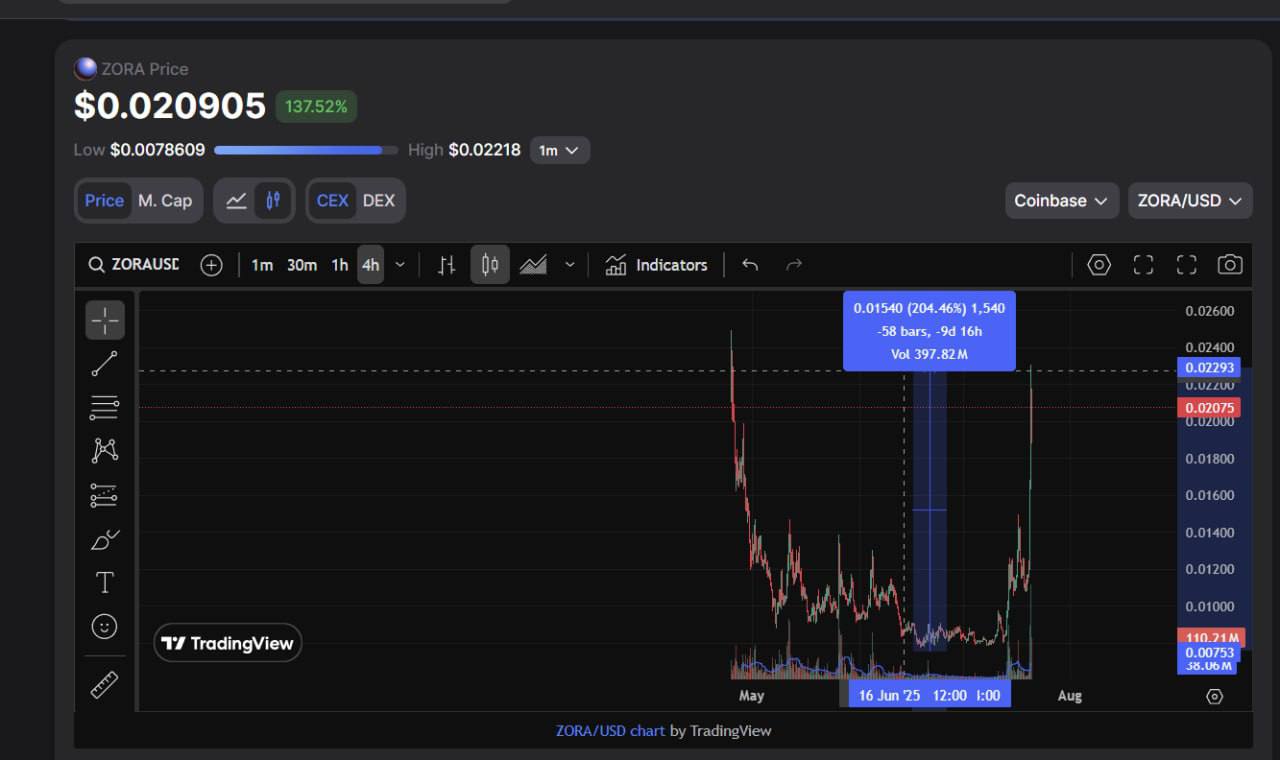Click the TradingView logo badge
This screenshot has height=760, width=1280.
point(228,643)
